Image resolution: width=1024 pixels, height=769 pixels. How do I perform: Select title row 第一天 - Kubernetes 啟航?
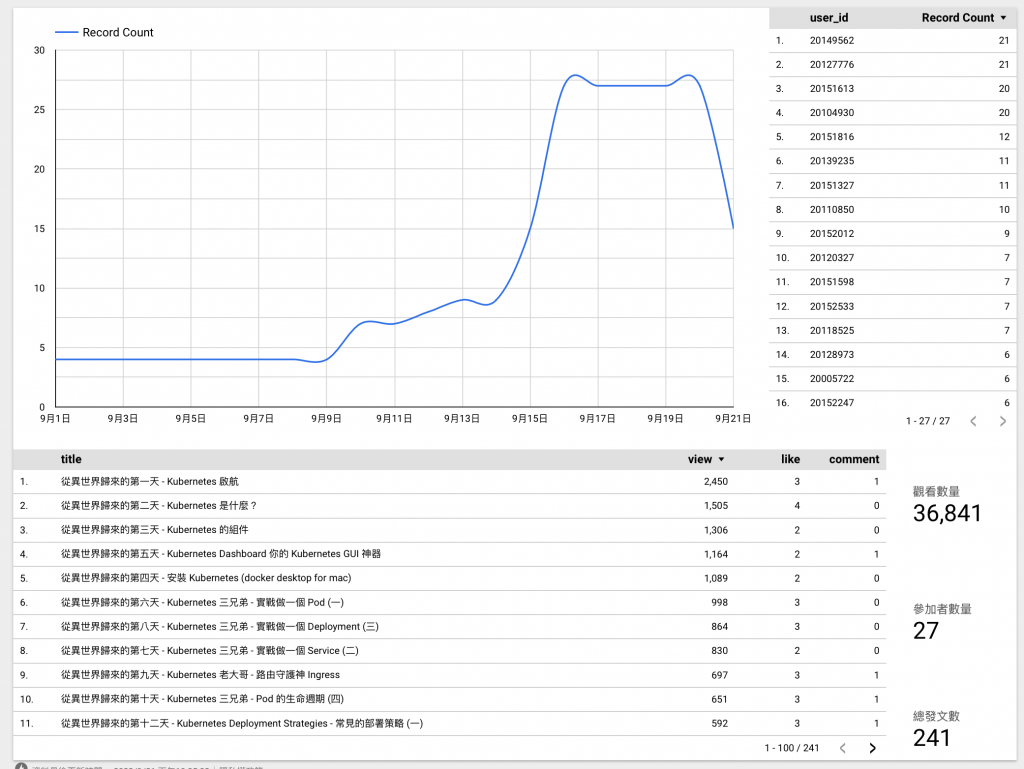449,482
